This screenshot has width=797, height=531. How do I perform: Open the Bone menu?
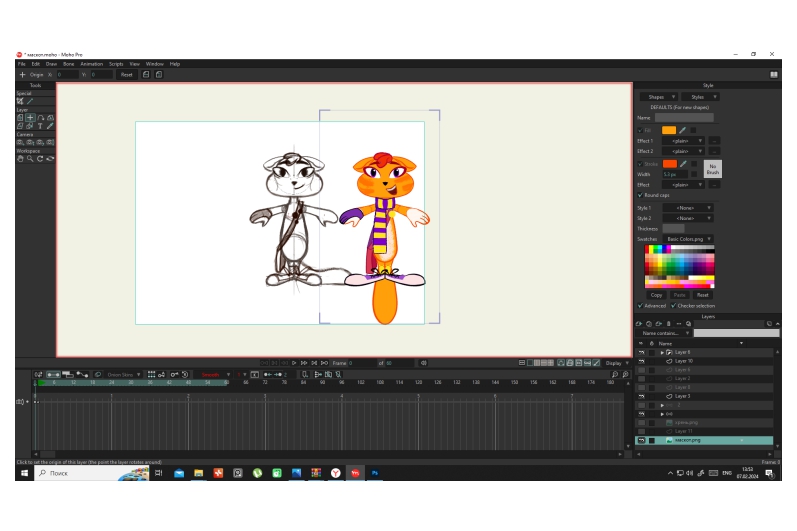coord(69,64)
